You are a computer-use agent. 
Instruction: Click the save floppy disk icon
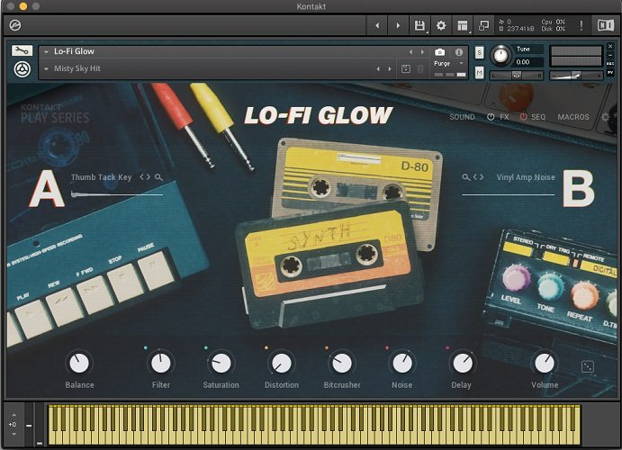[420, 25]
